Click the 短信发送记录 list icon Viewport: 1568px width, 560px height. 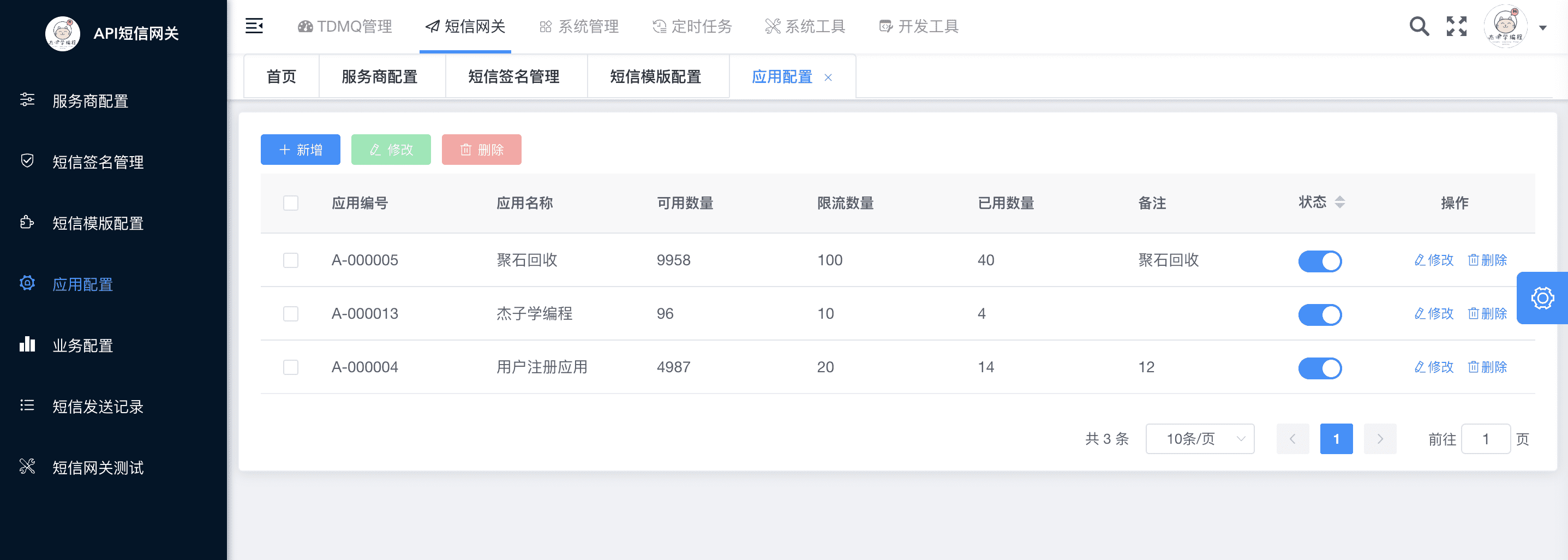[27, 406]
